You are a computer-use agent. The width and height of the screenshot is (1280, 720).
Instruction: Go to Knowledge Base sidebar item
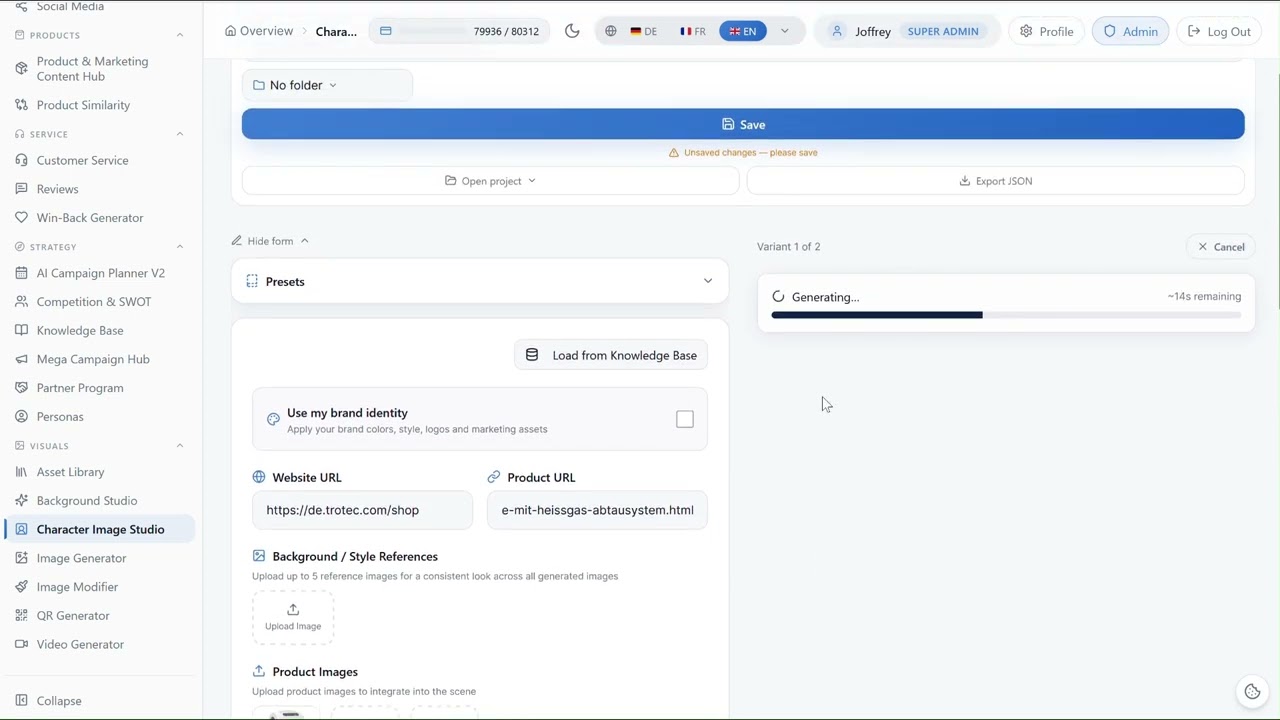(100, 330)
